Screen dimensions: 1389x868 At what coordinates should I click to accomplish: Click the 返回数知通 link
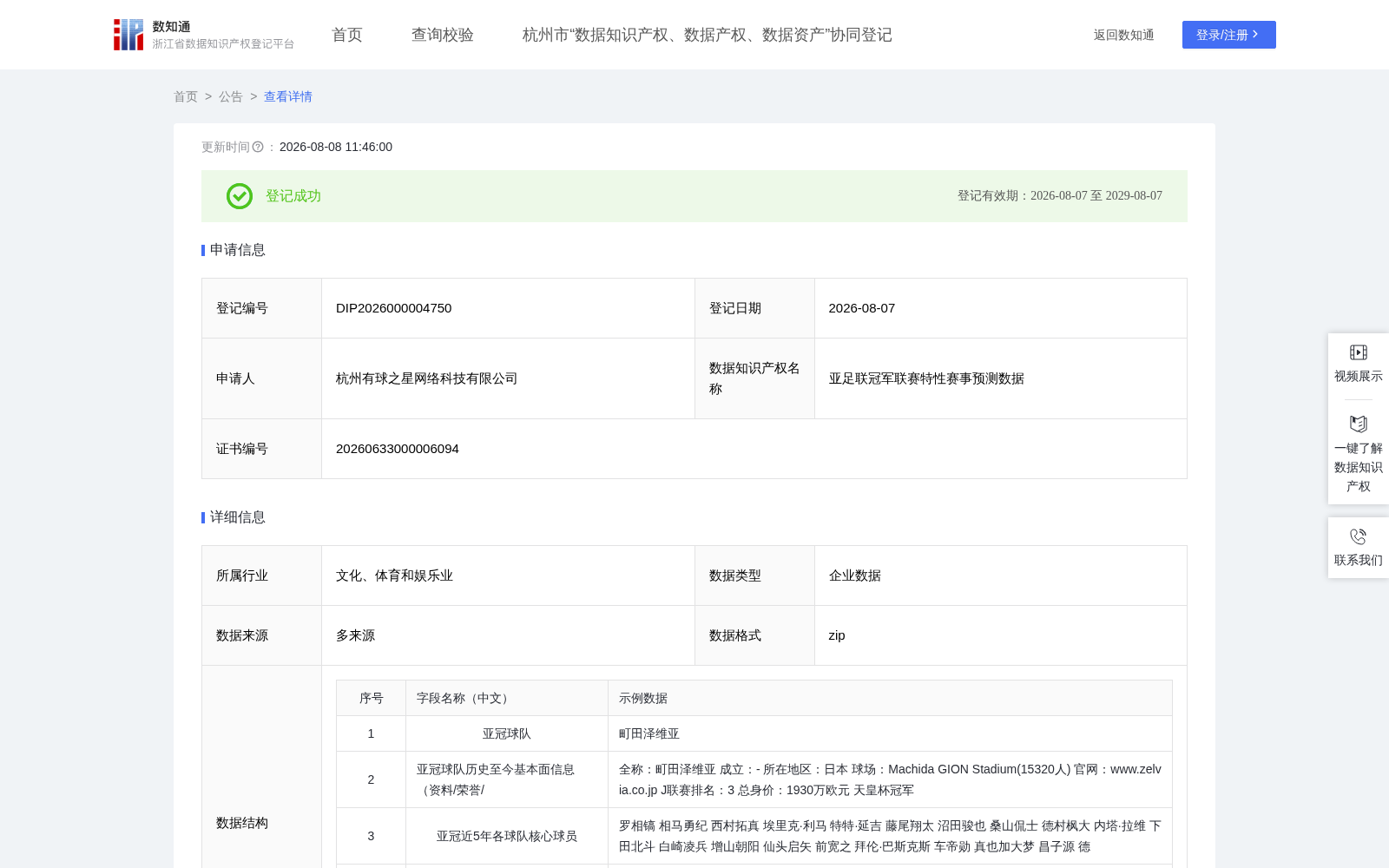(1124, 35)
